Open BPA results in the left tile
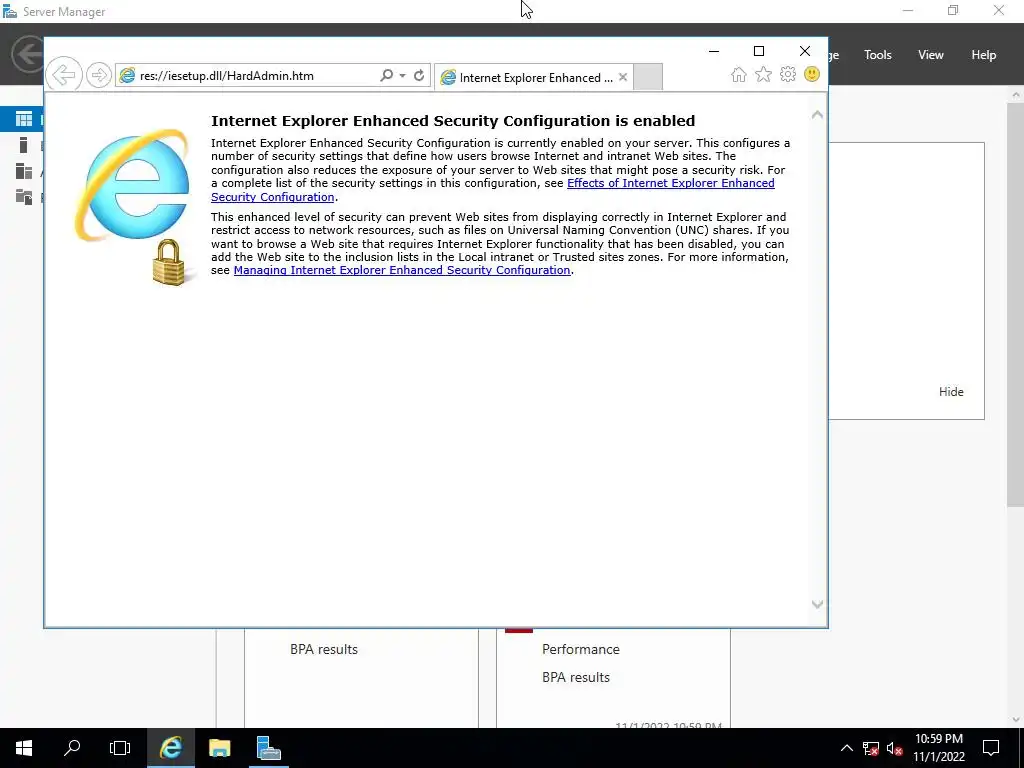The width and height of the screenshot is (1024, 768). (324, 649)
